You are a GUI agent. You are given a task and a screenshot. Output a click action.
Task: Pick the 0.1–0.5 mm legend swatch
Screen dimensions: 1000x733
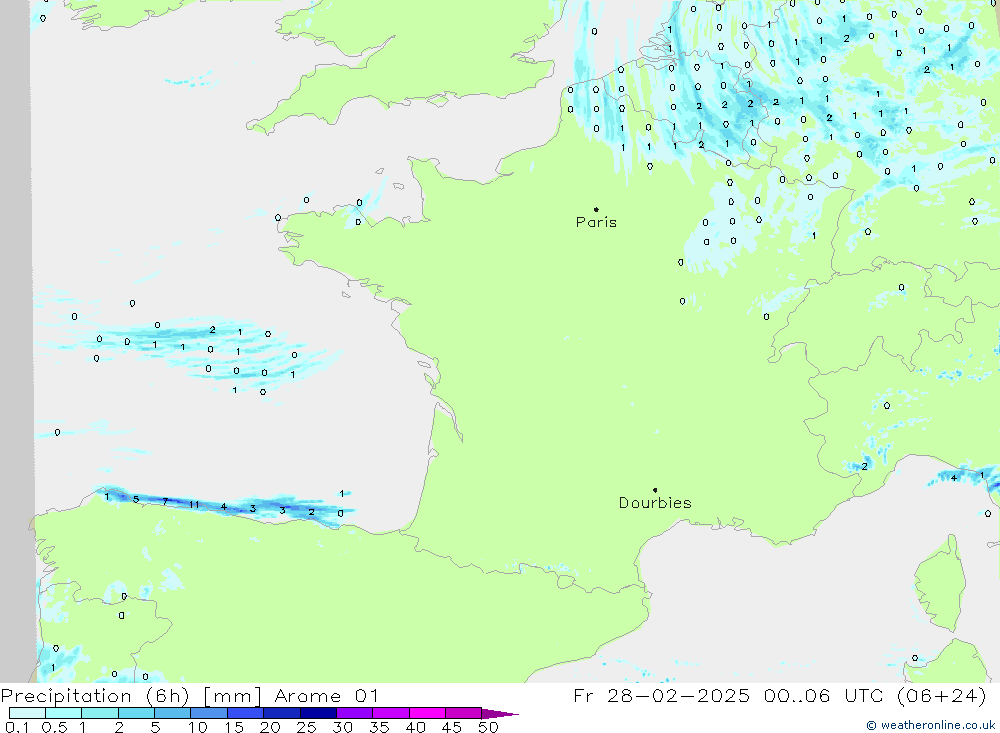click(27, 713)
